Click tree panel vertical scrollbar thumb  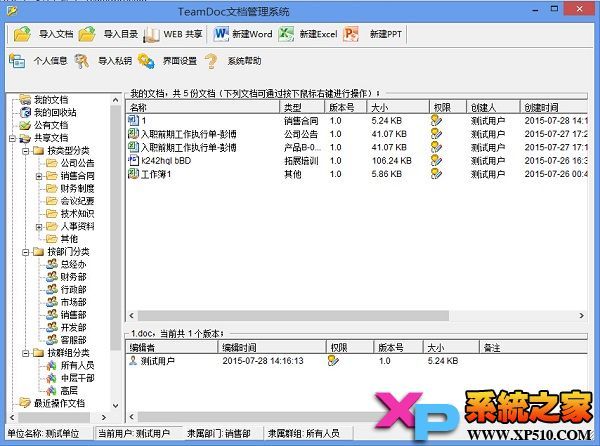pos(116,228)
